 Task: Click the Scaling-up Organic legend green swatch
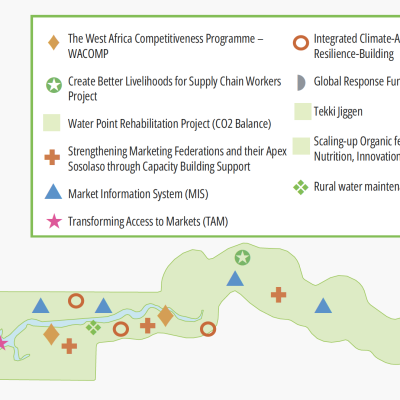(x=301, y=146)
